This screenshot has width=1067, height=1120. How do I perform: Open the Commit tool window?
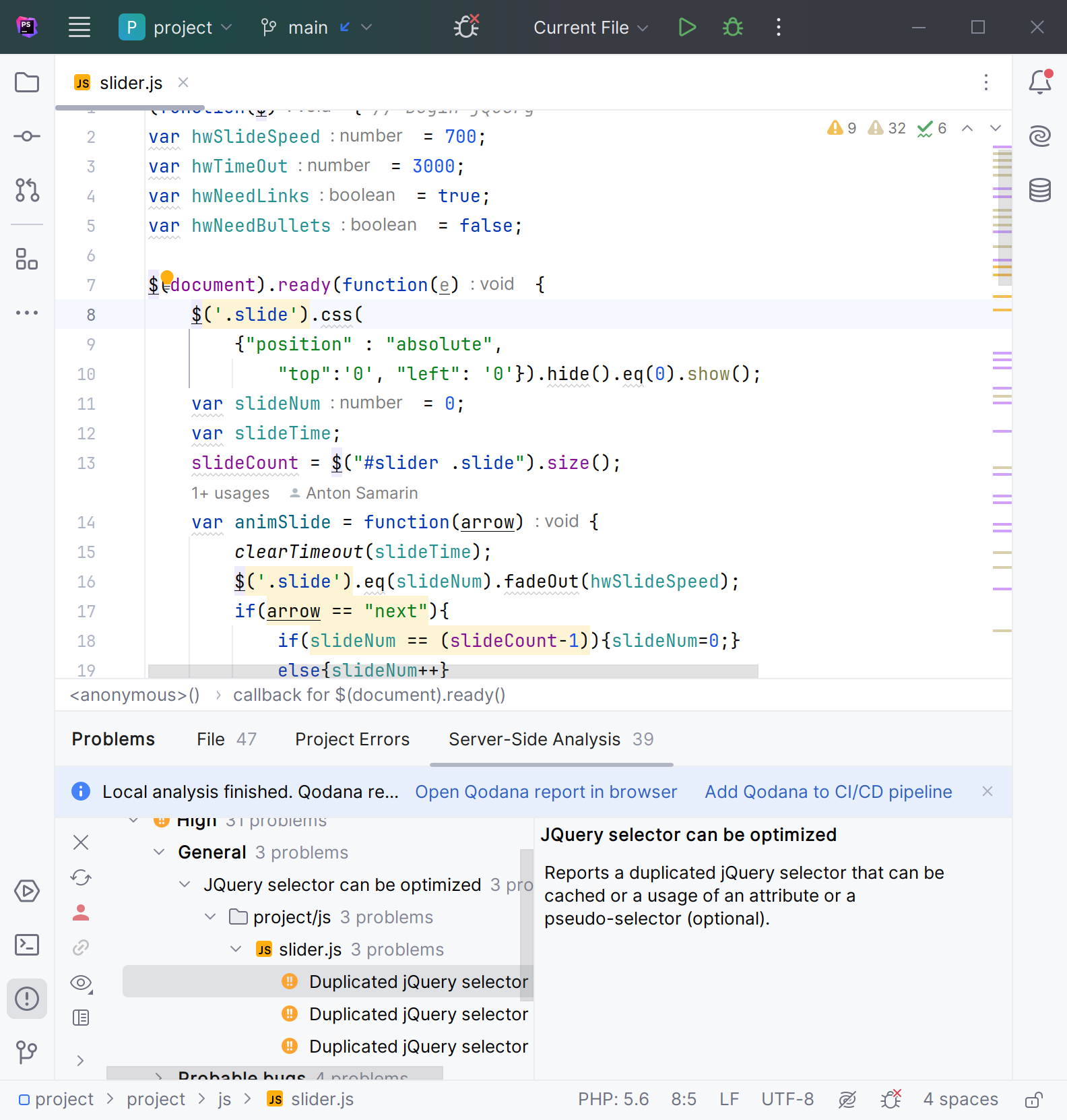pos(27,136)
